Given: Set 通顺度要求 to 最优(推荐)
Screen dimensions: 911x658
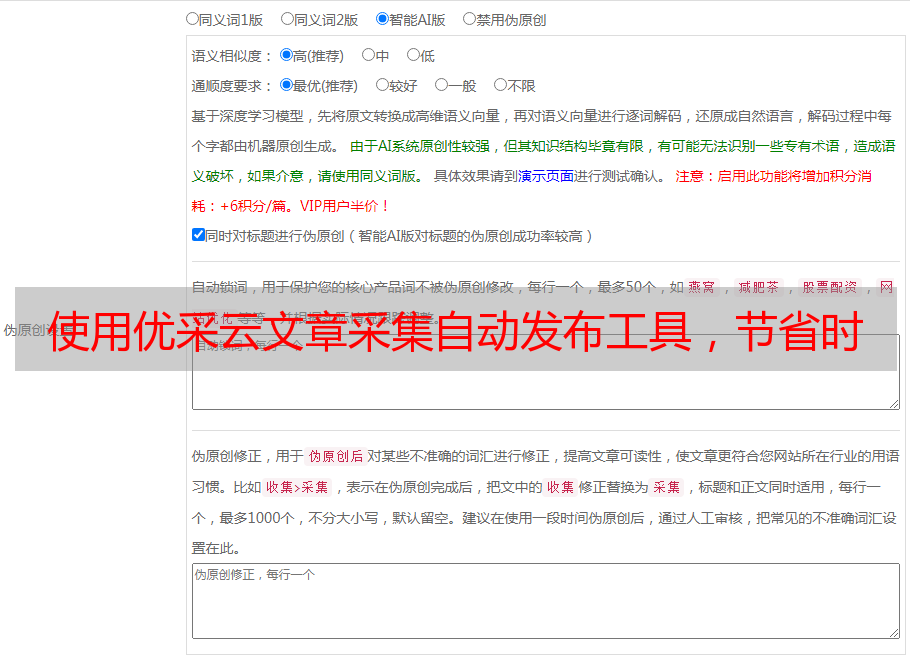Looking at the screenshot, I should (286, 85).
